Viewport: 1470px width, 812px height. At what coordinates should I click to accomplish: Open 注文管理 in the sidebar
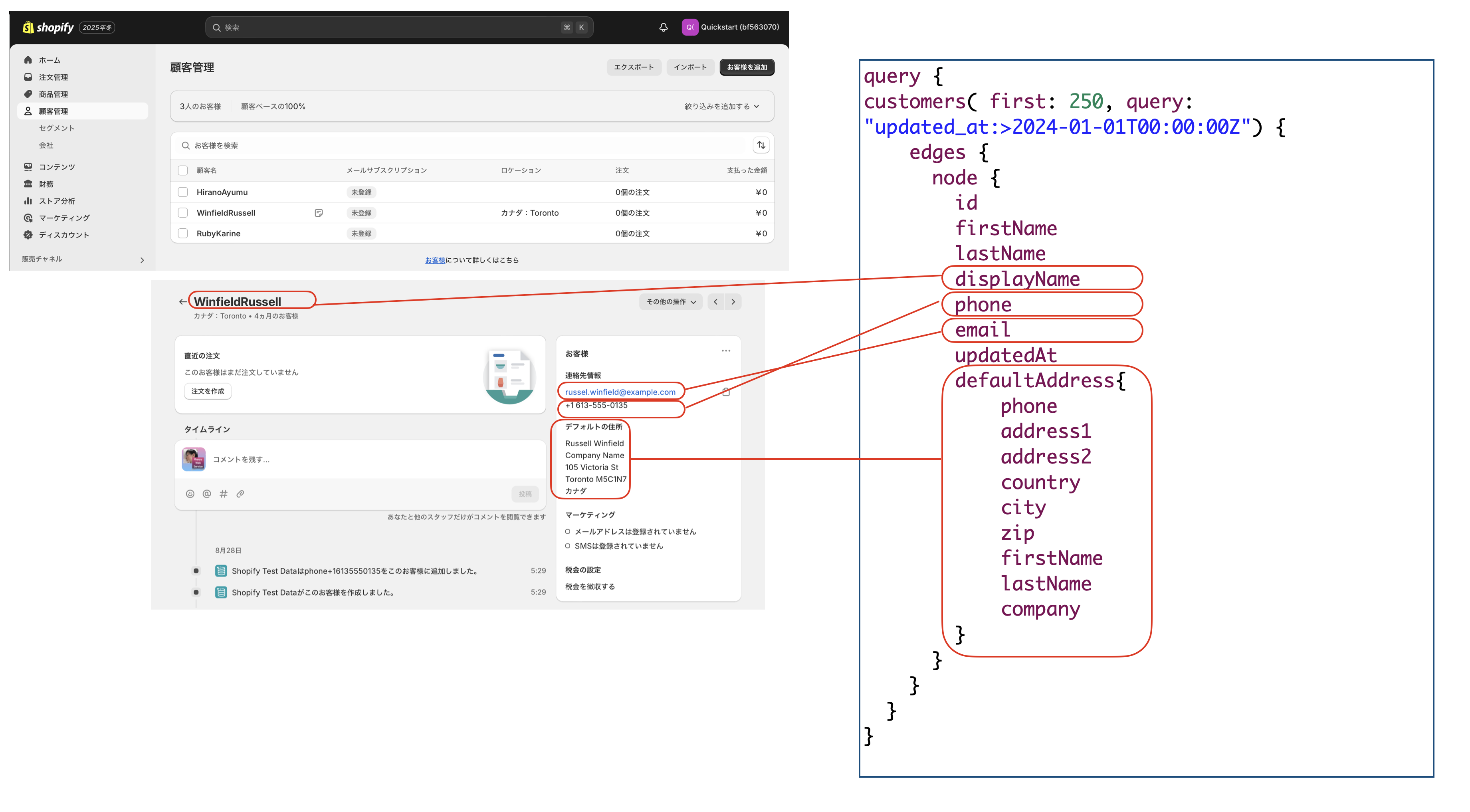point(53,77)
